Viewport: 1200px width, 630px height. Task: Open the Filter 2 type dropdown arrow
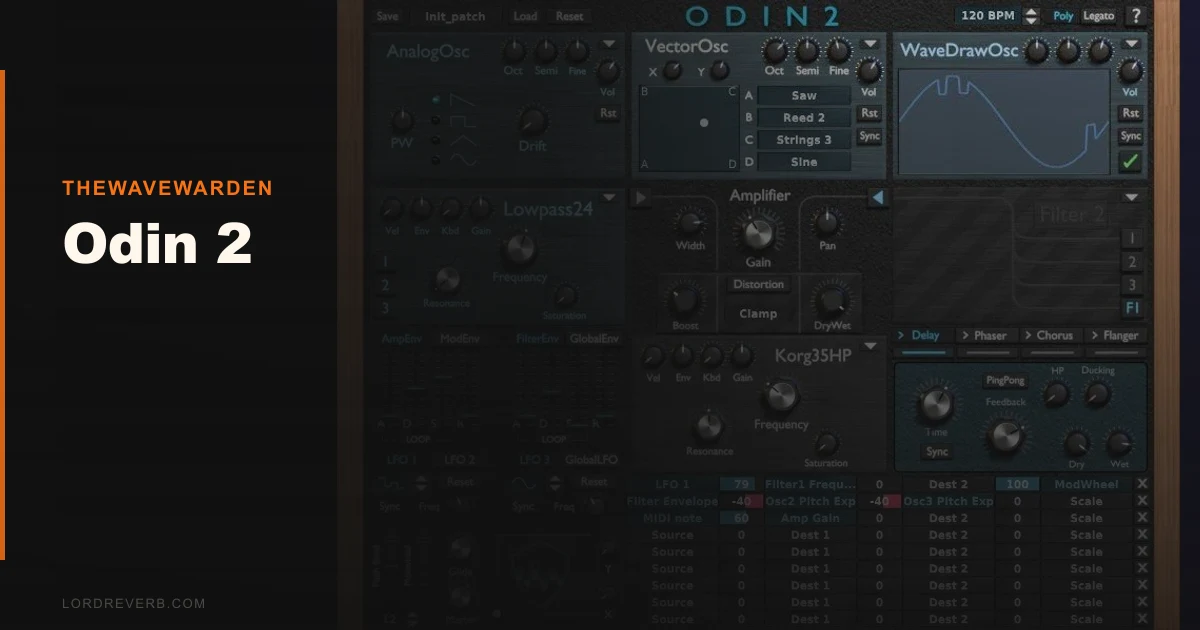(1131, 198)
